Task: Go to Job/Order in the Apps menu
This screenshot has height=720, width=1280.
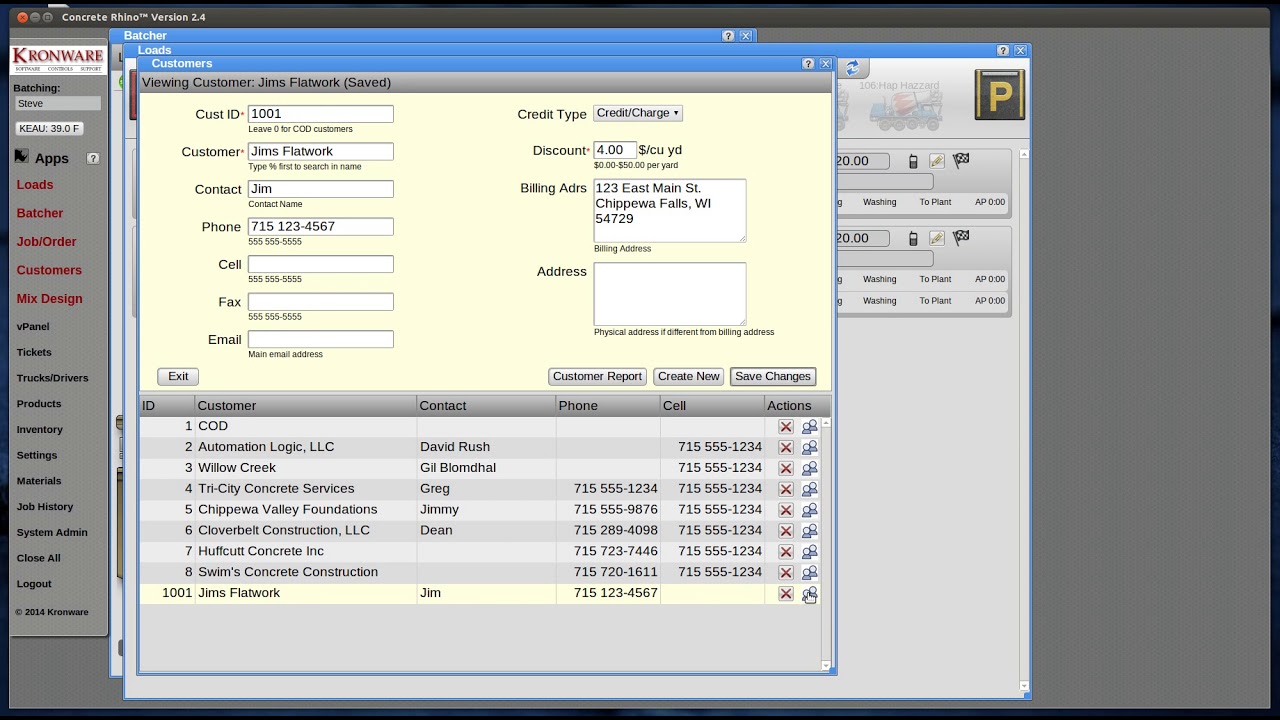Action: coord(46,242)
